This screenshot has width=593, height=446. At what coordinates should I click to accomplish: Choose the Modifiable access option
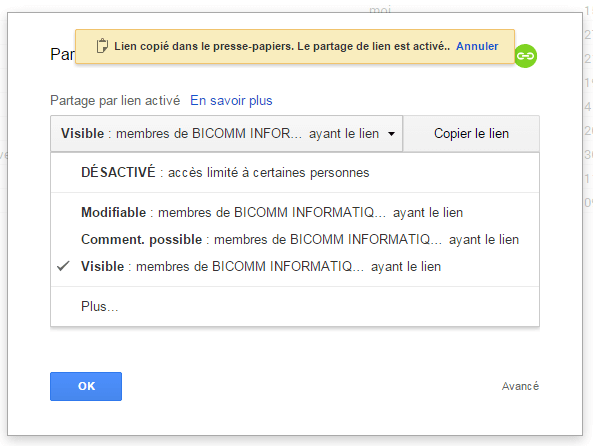click(x=295, y=213)
